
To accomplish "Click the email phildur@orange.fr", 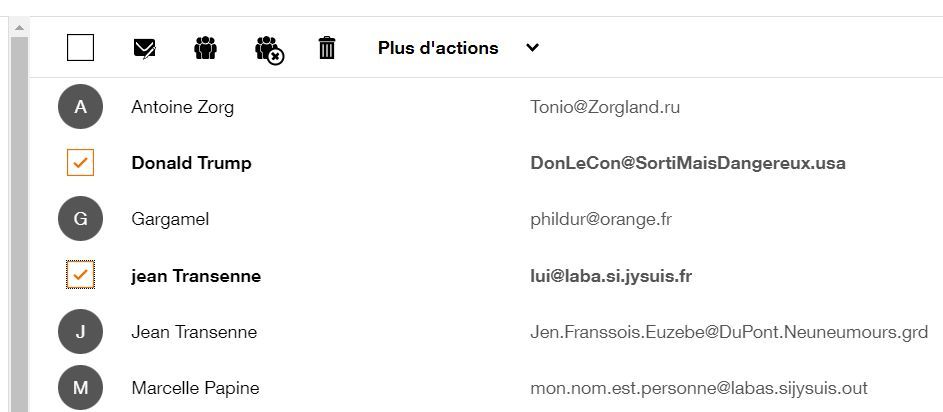I will point(600,219).
